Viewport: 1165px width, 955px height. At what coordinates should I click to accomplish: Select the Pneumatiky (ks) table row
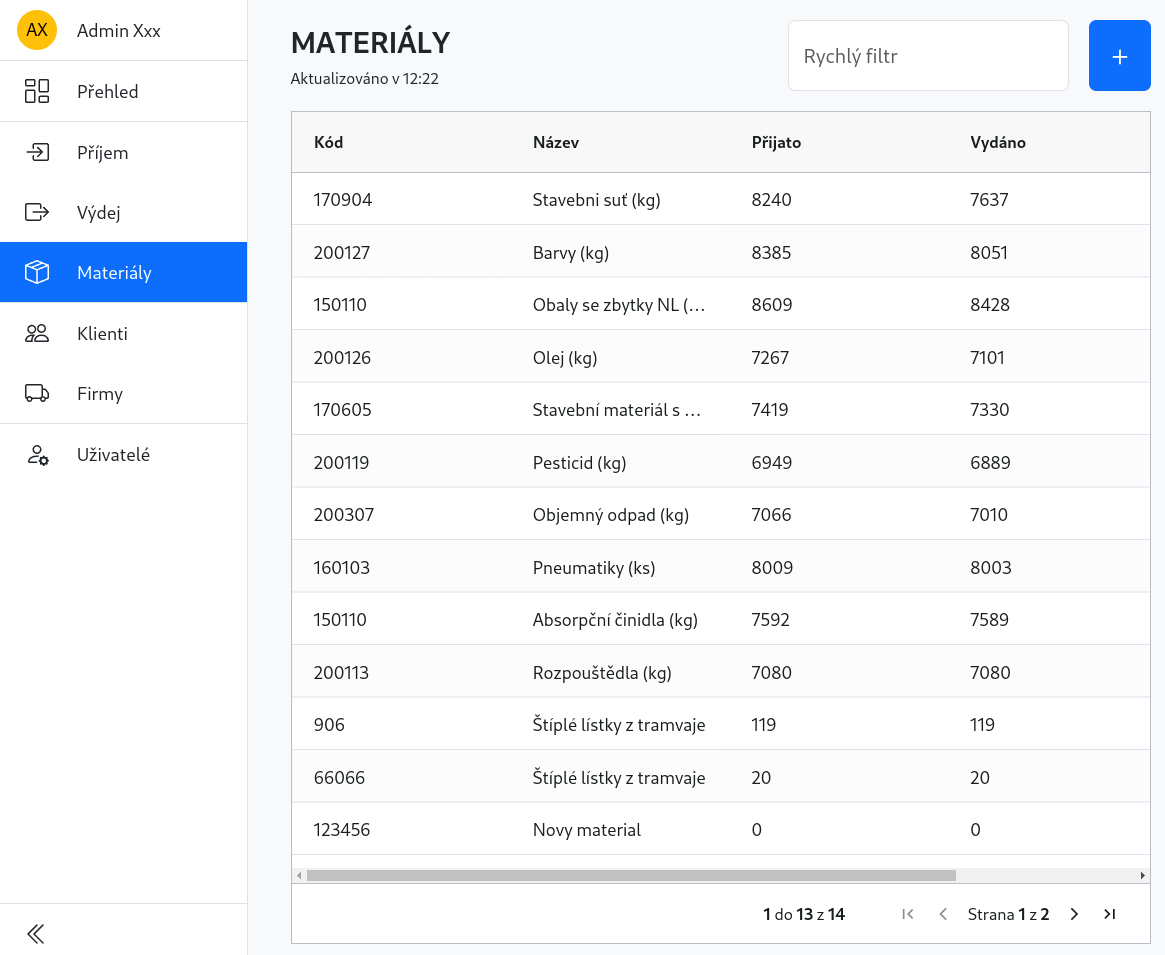click(721, 567)
